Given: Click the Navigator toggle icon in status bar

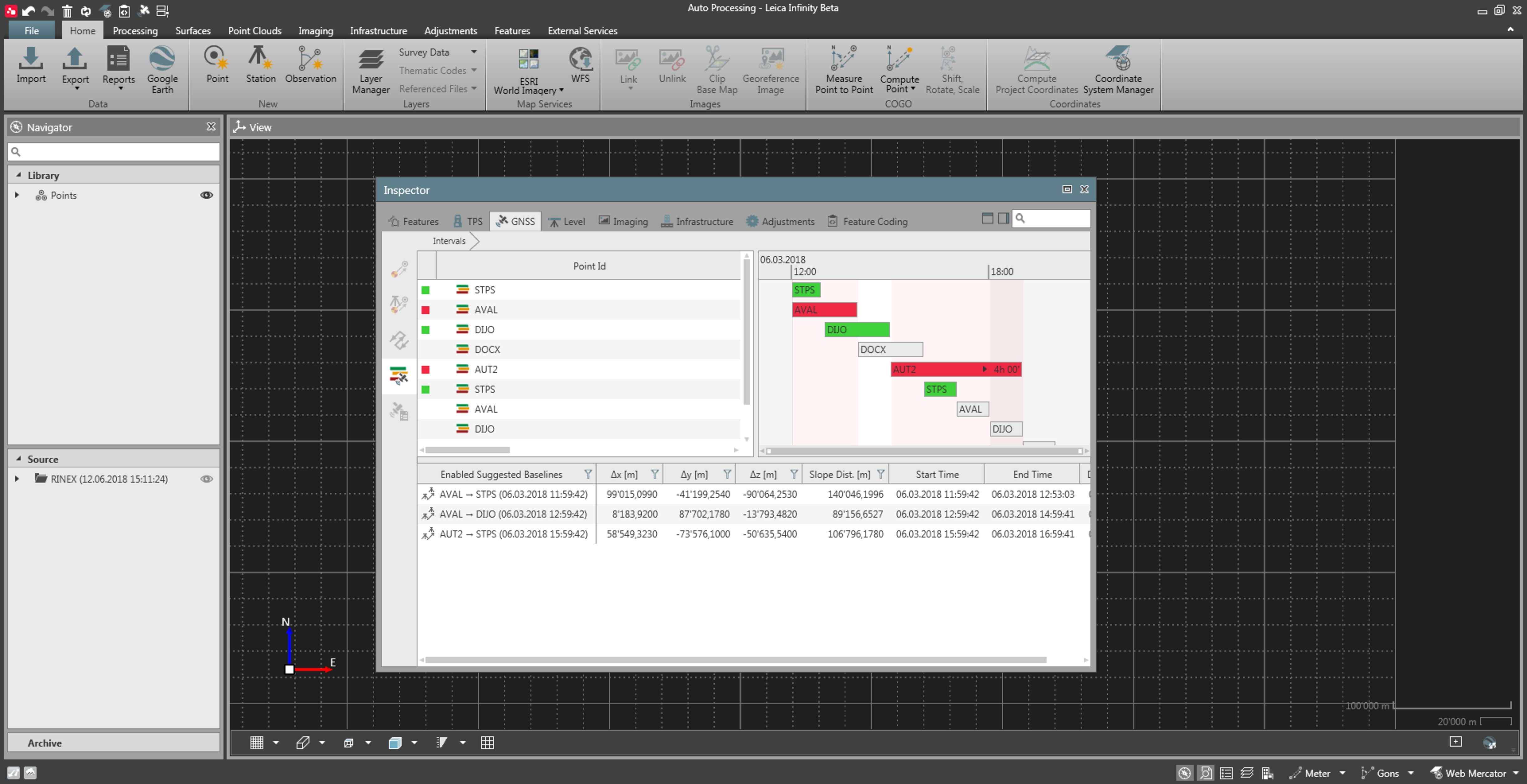Looking at the screenshot, I should 1184,773.
